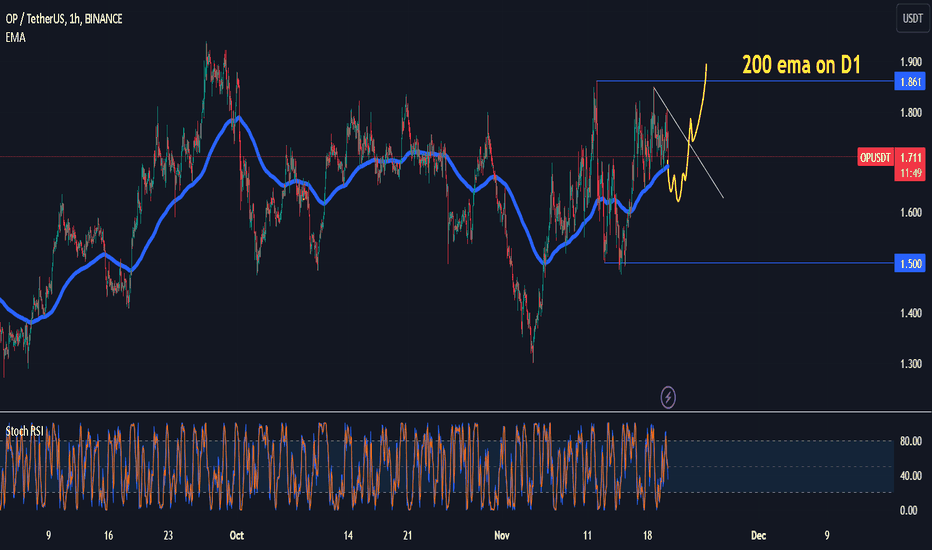Click the Oct date label

click(x=237, y=535)
